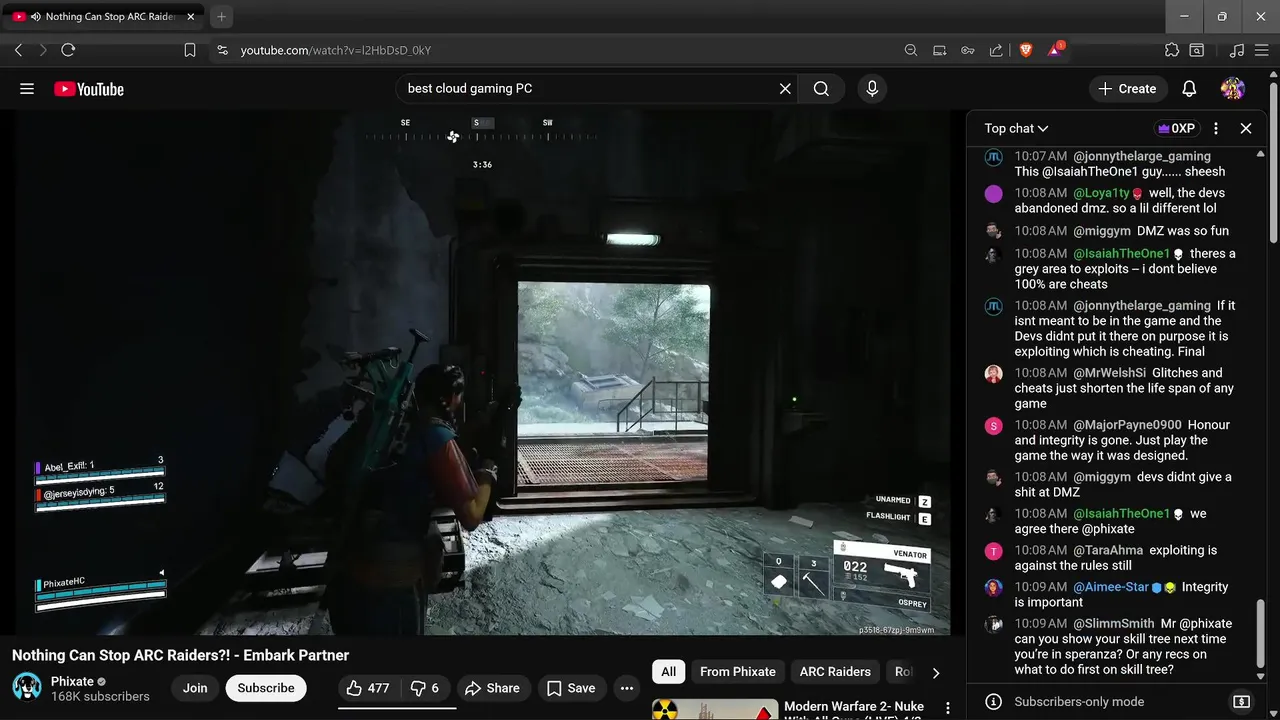The width and height of the screenshot is (1280, 720).
Task: Switch chat mode via Top chat dropdown
Action: 1016,128
